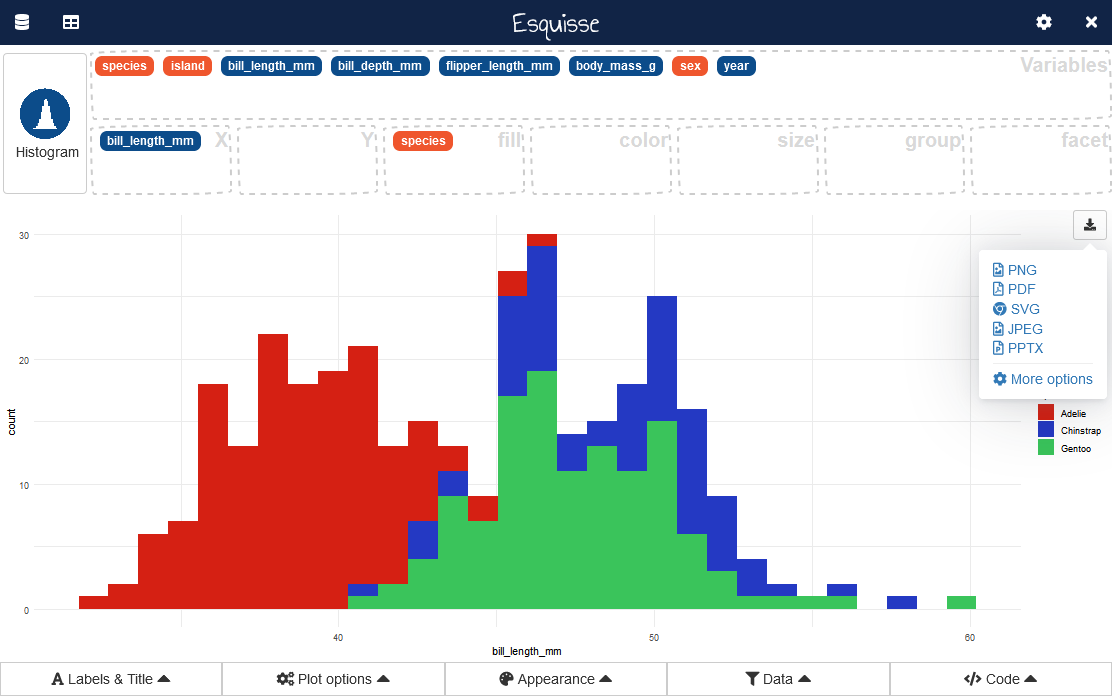
Task: Click the download plot icon button
Action: (x=1089, y=225)
